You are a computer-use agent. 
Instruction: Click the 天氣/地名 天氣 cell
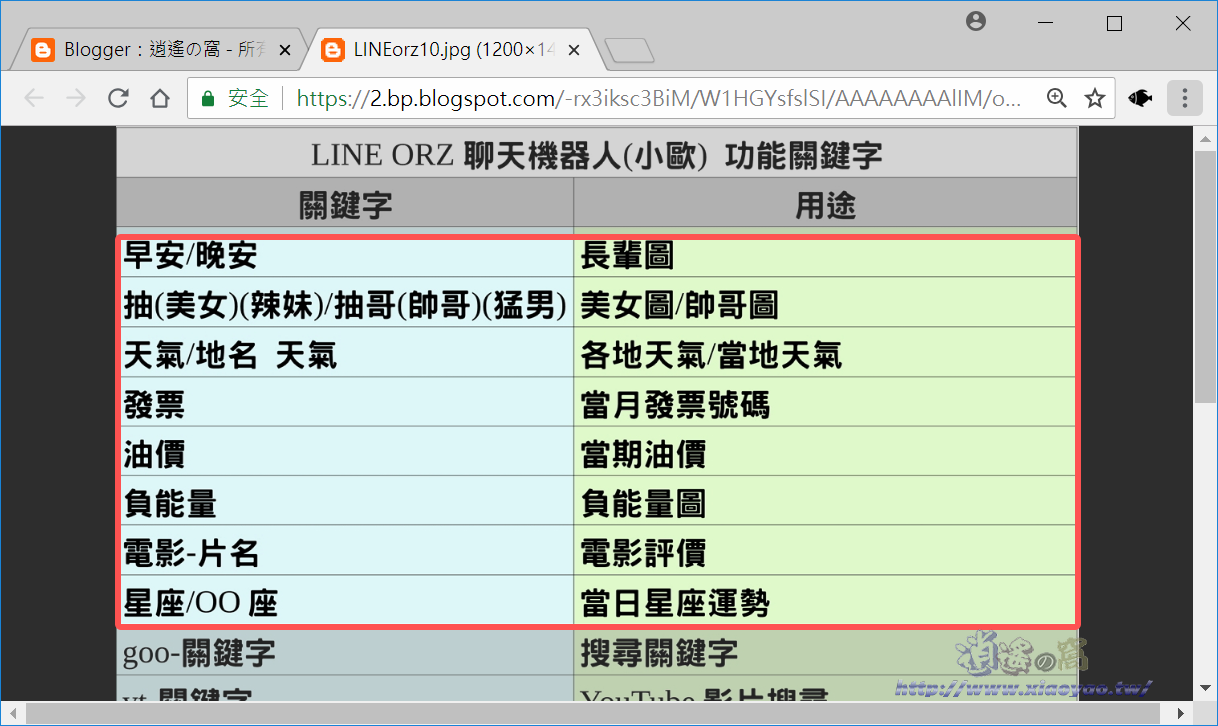tap(346, 354)
